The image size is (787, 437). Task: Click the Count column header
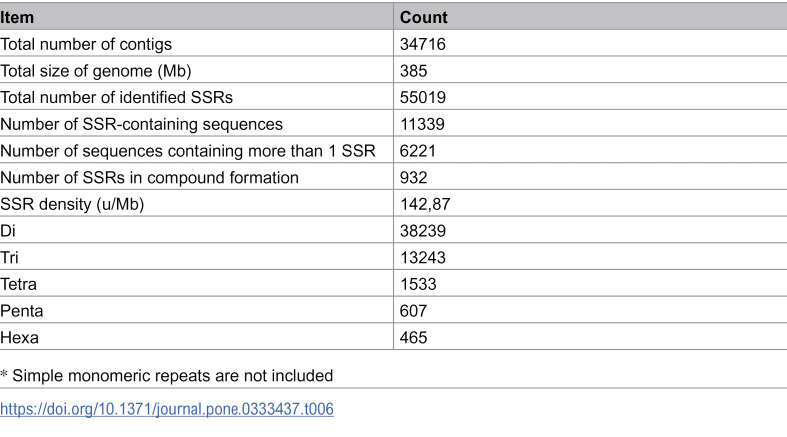(x=423, y=18)
